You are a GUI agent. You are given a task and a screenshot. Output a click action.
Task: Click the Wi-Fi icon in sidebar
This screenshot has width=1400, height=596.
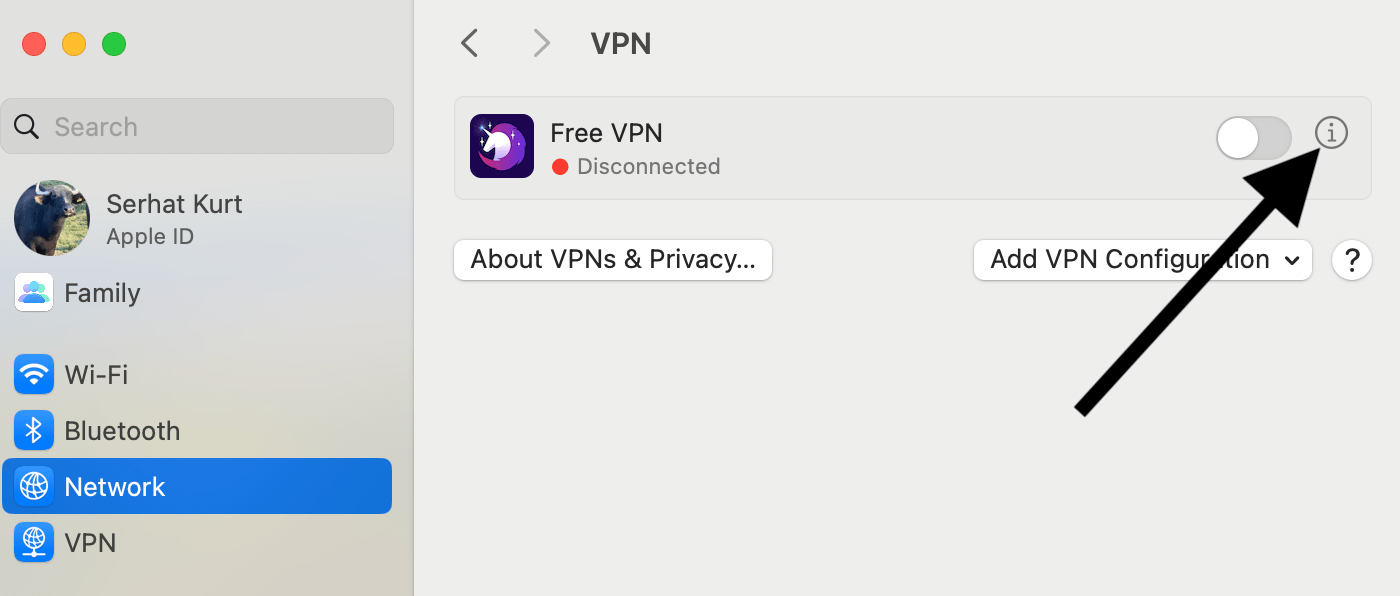tap(34, 375)
